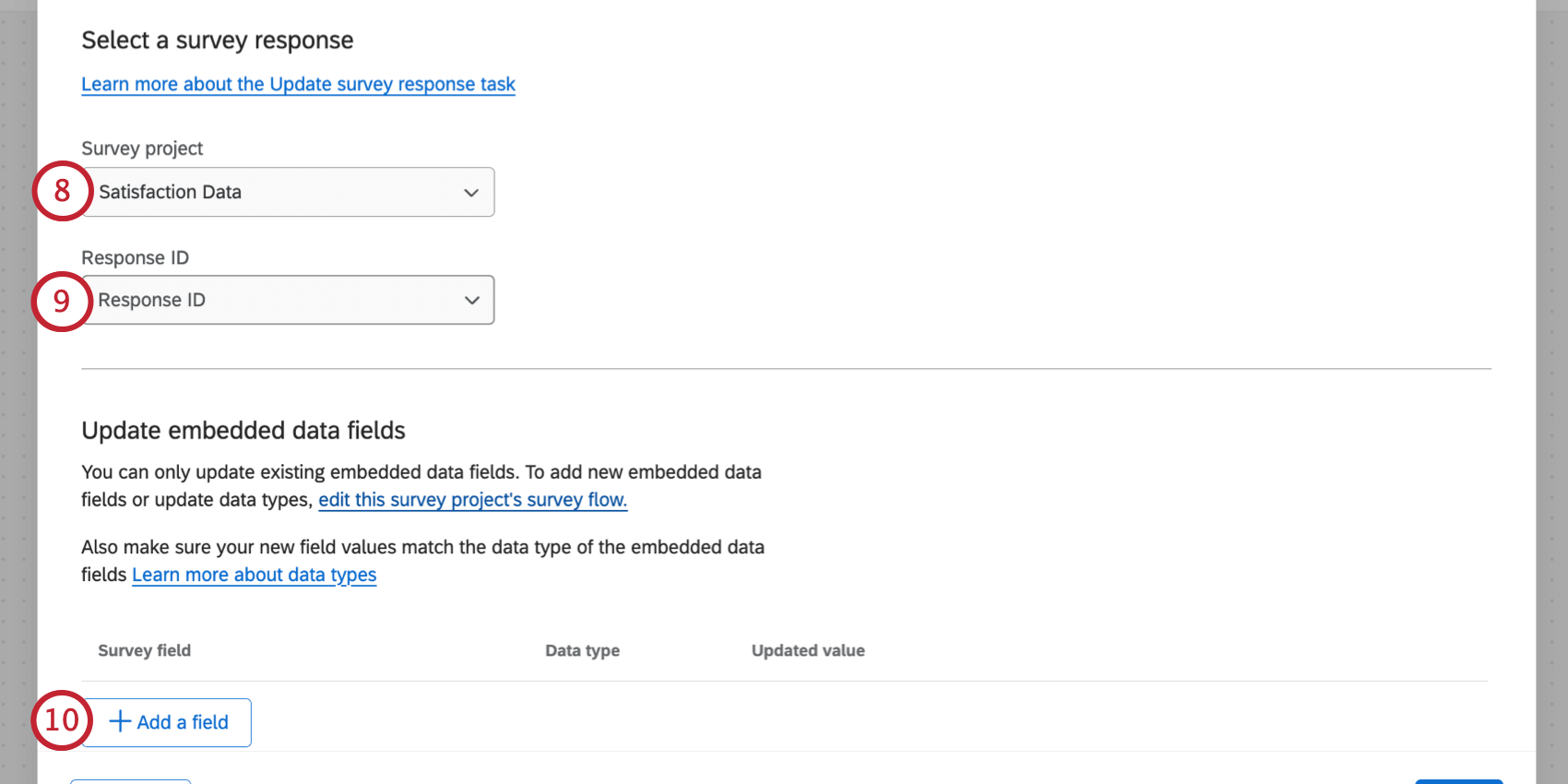Click the "Select a survey response" heading
Screen dimensions: 1568x784
[217, 40]
